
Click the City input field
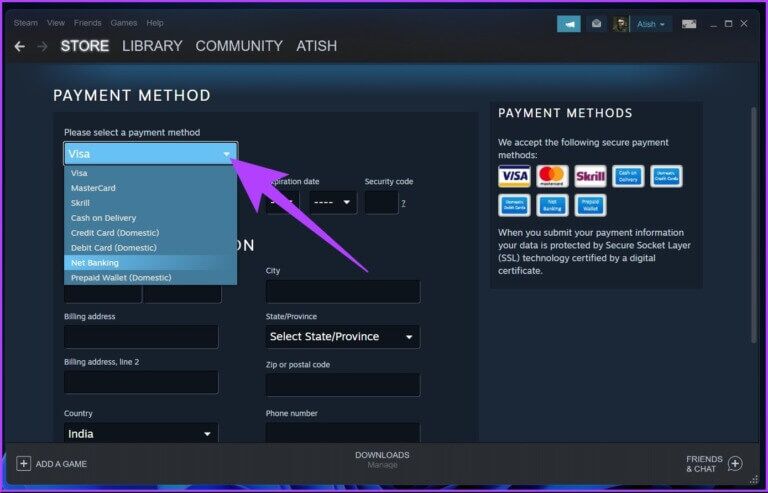click(x=343, y=291)
